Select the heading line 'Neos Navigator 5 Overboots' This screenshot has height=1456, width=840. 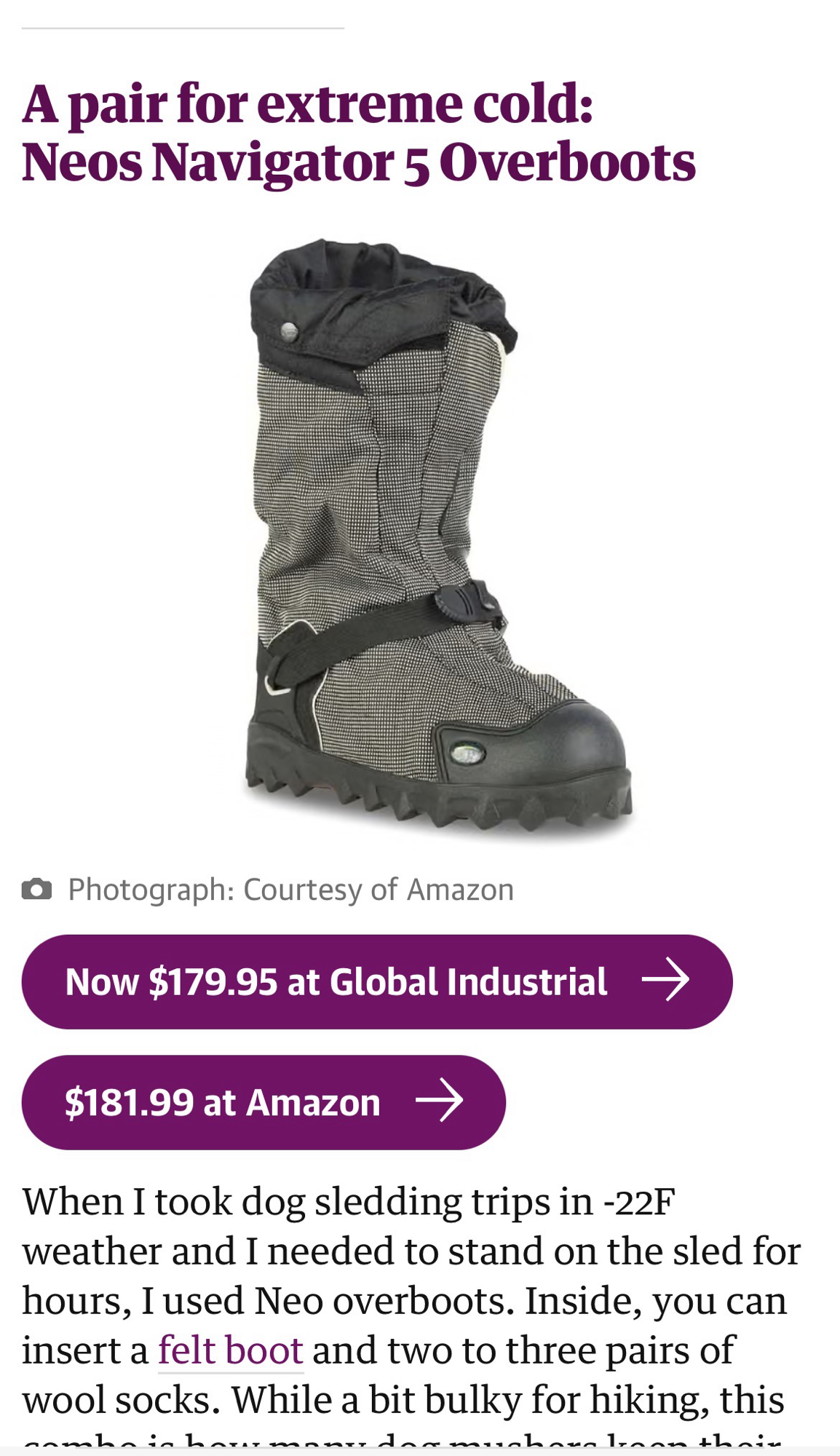[359, 162]
